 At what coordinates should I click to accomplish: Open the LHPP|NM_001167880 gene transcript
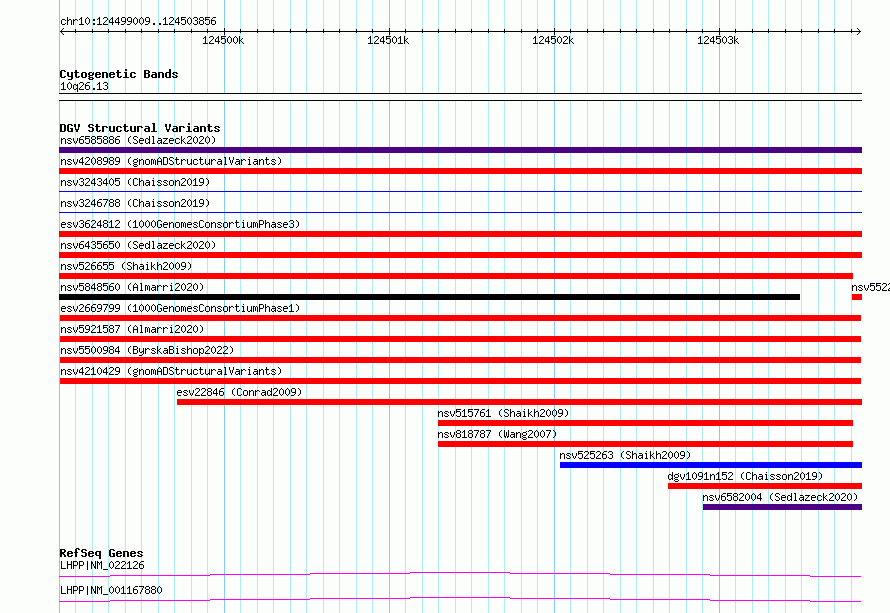(460, 599)
